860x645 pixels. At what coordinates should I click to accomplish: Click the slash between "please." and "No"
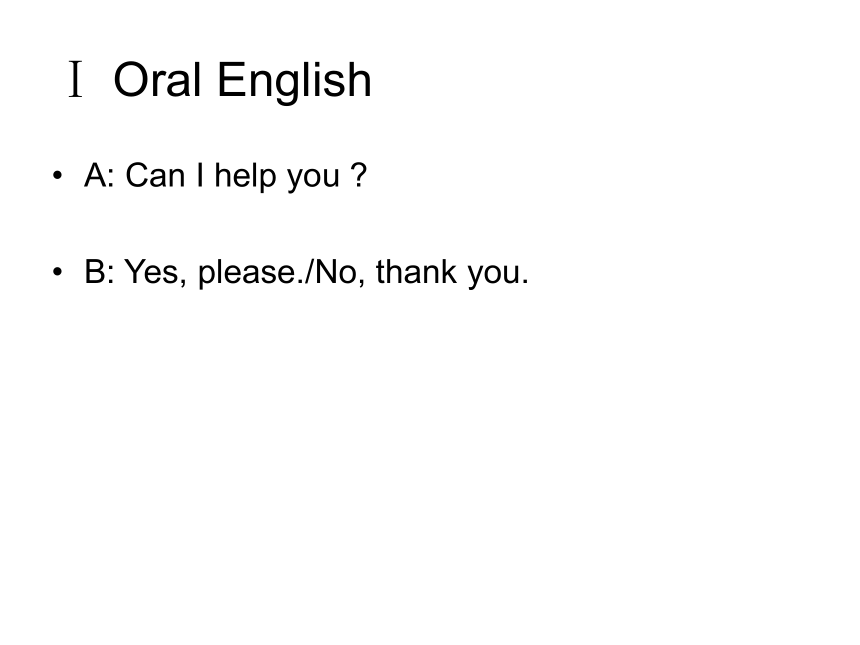310,271
